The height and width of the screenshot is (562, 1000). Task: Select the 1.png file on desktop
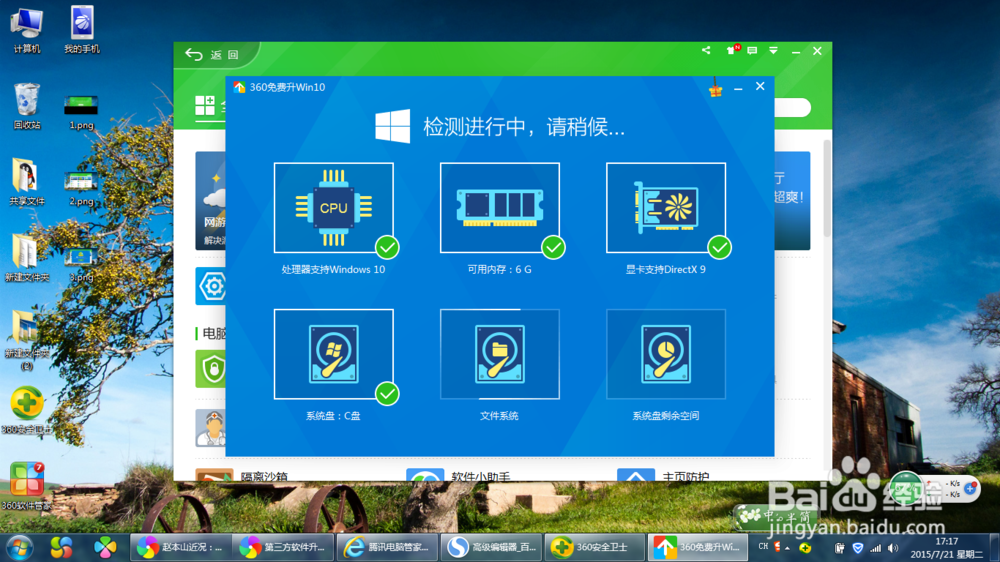[x=81, y=112]
